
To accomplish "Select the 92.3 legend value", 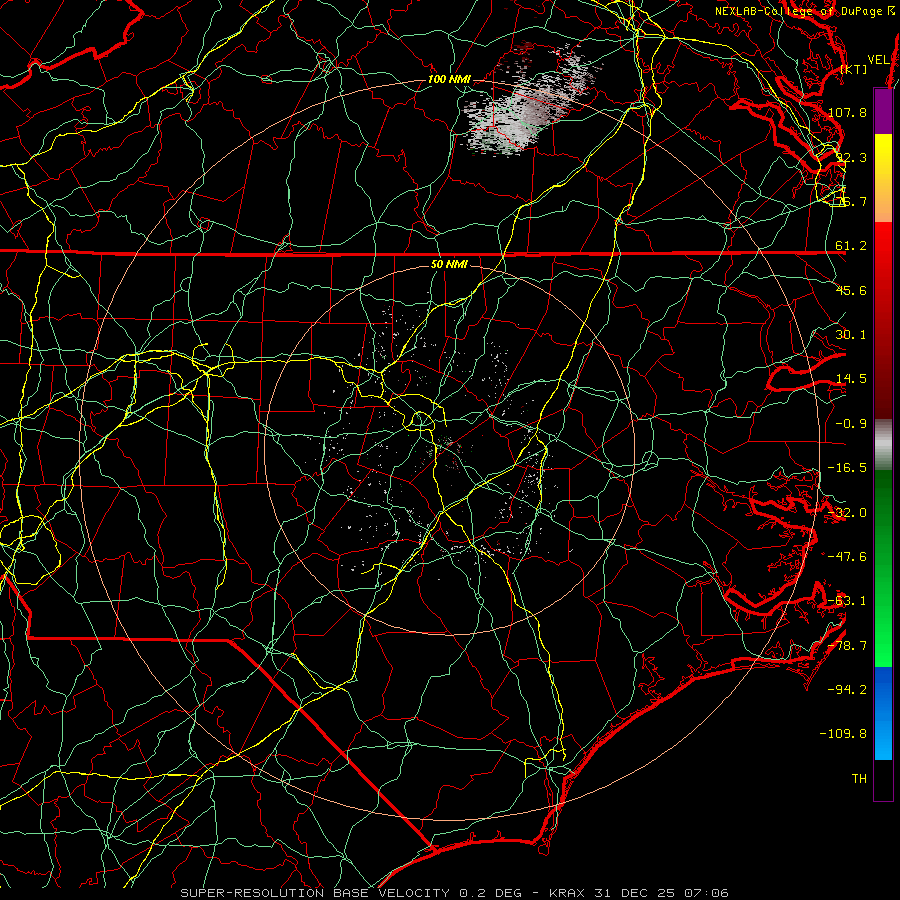I will click(x=851, y=157).
